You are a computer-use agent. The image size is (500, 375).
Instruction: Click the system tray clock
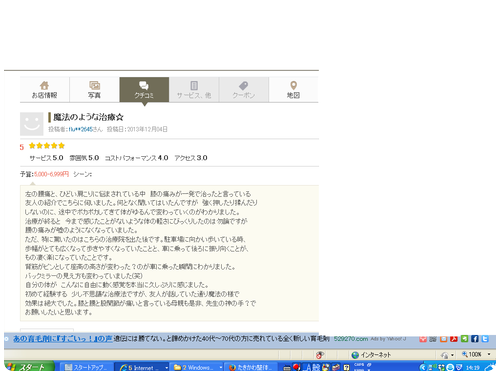pyautogui.click(x=472, y=368)
